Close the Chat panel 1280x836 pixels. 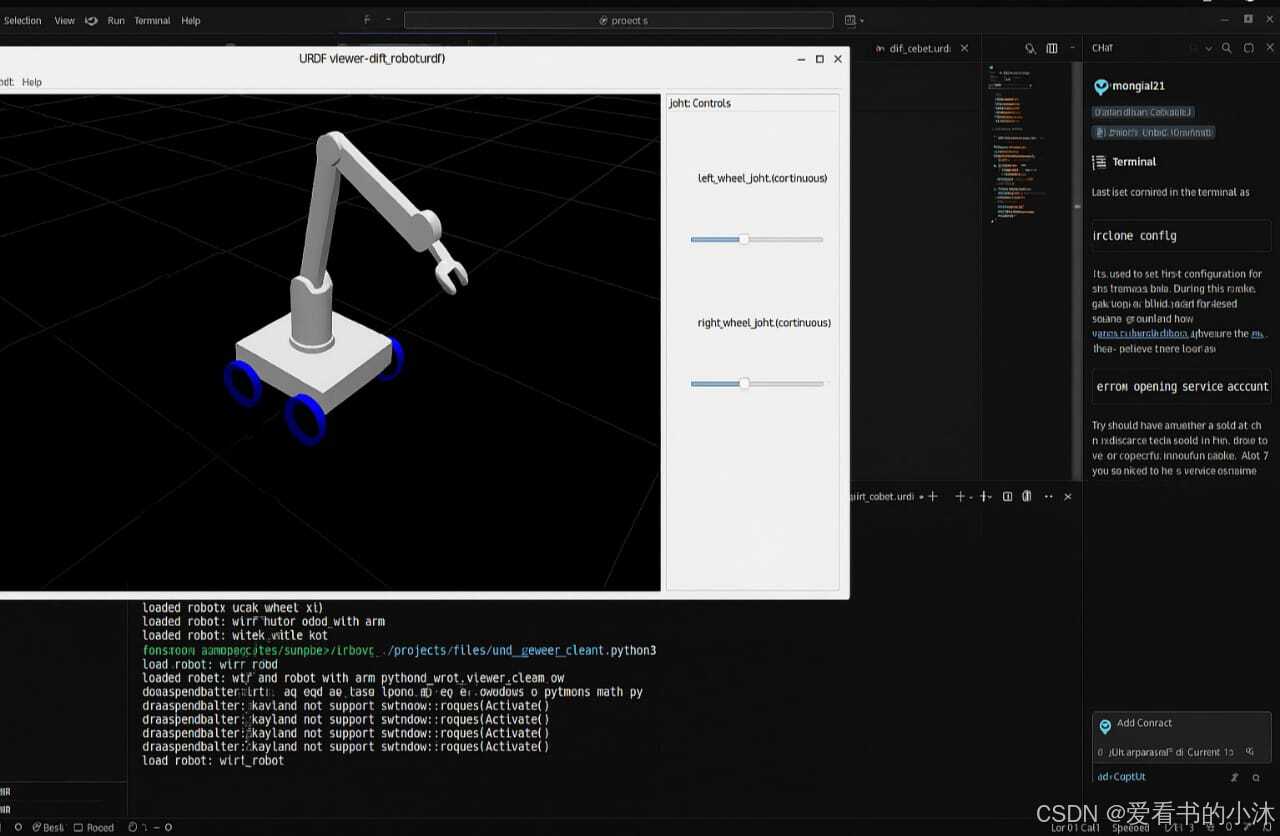(x=1268, y=48)
